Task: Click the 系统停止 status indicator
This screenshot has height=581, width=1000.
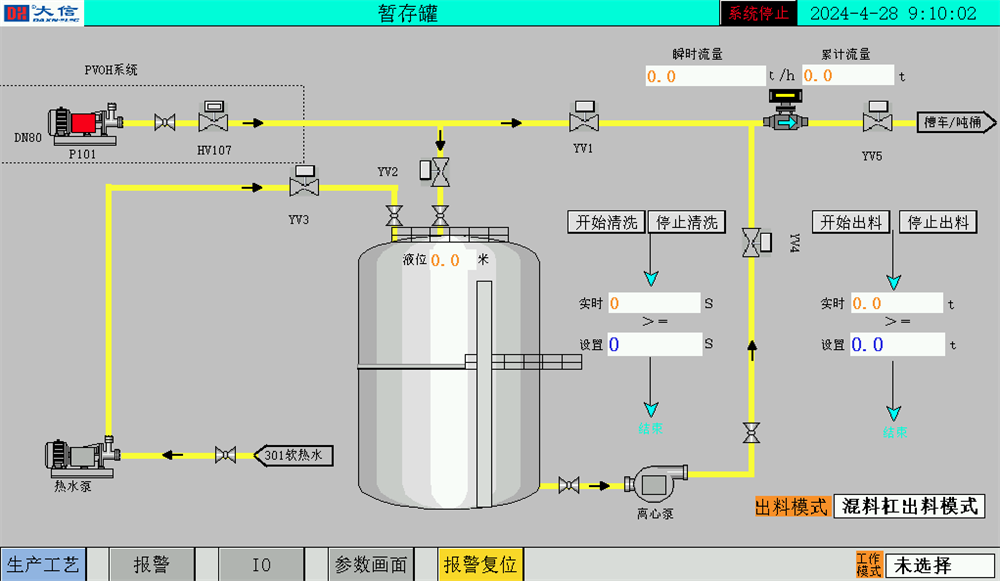Action: click(759, 13)
